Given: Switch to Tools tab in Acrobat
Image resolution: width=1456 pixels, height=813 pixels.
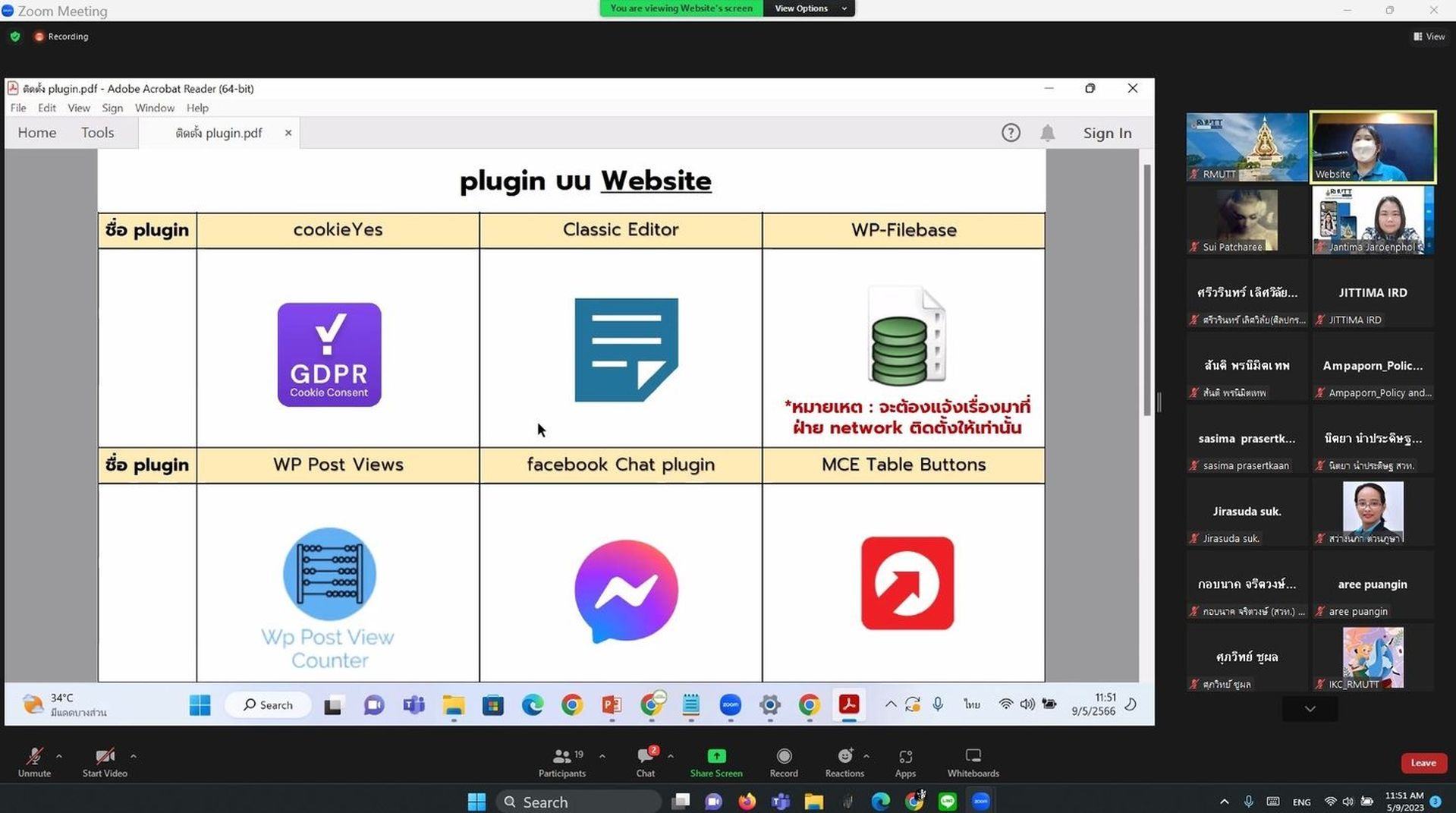Looking at the screenshot, I should coord(98,133).
